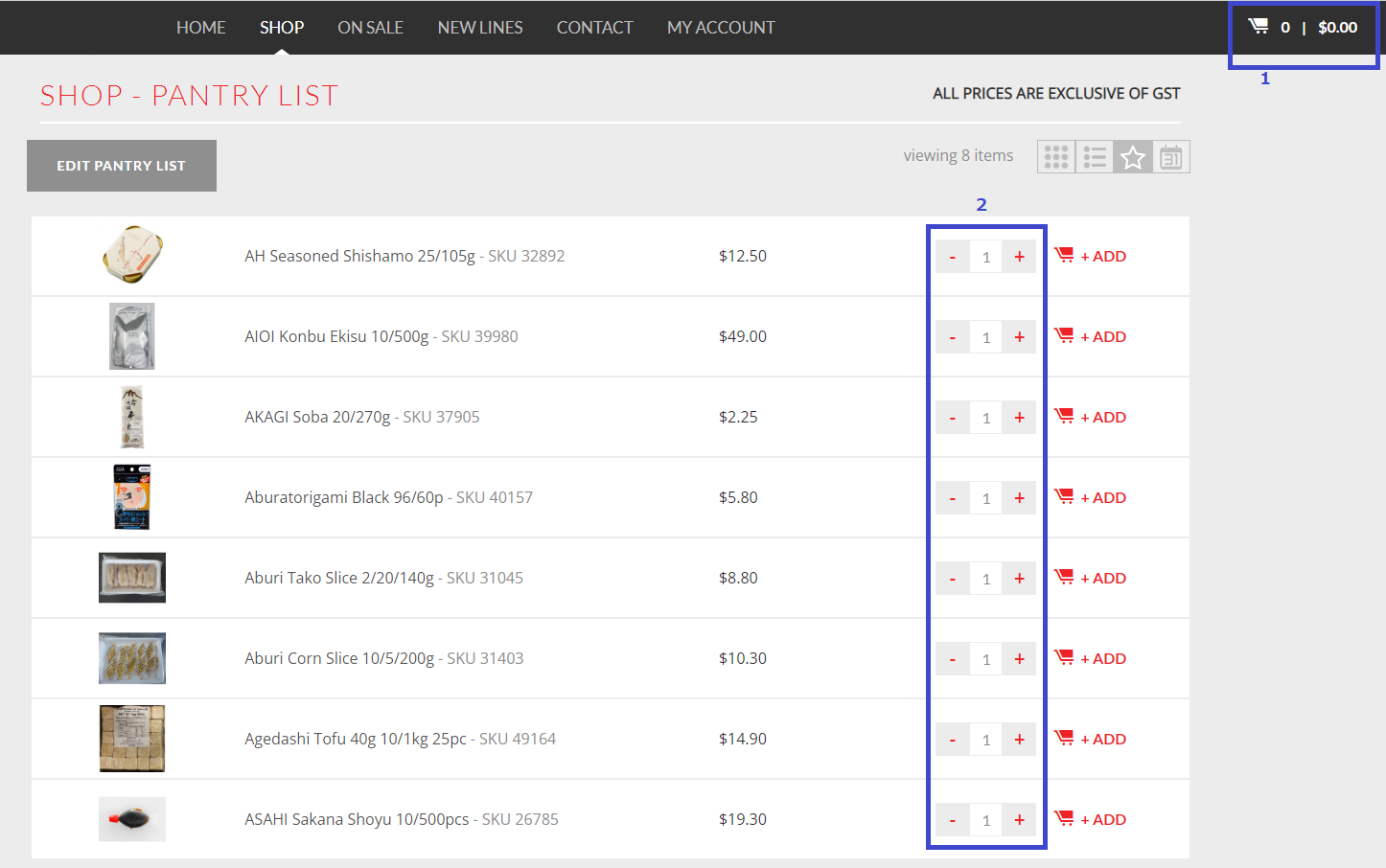
Task: Show favourites star view
Action: [x=1133, y=157]
